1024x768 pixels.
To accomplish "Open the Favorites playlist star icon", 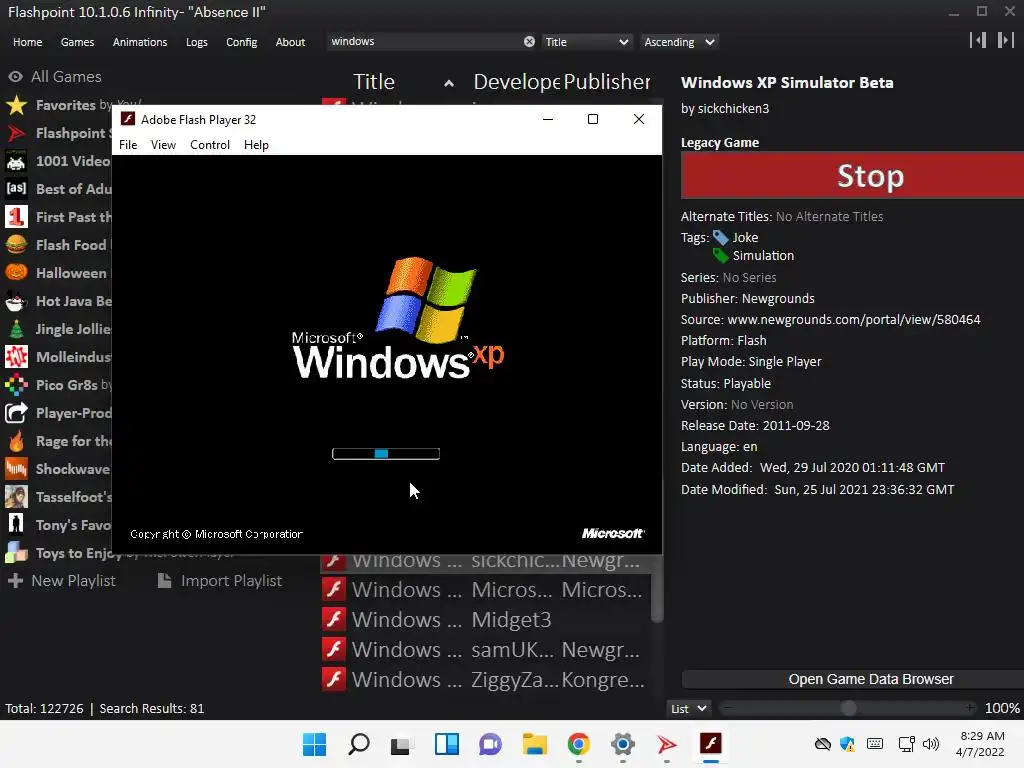I will click(16, 105).
